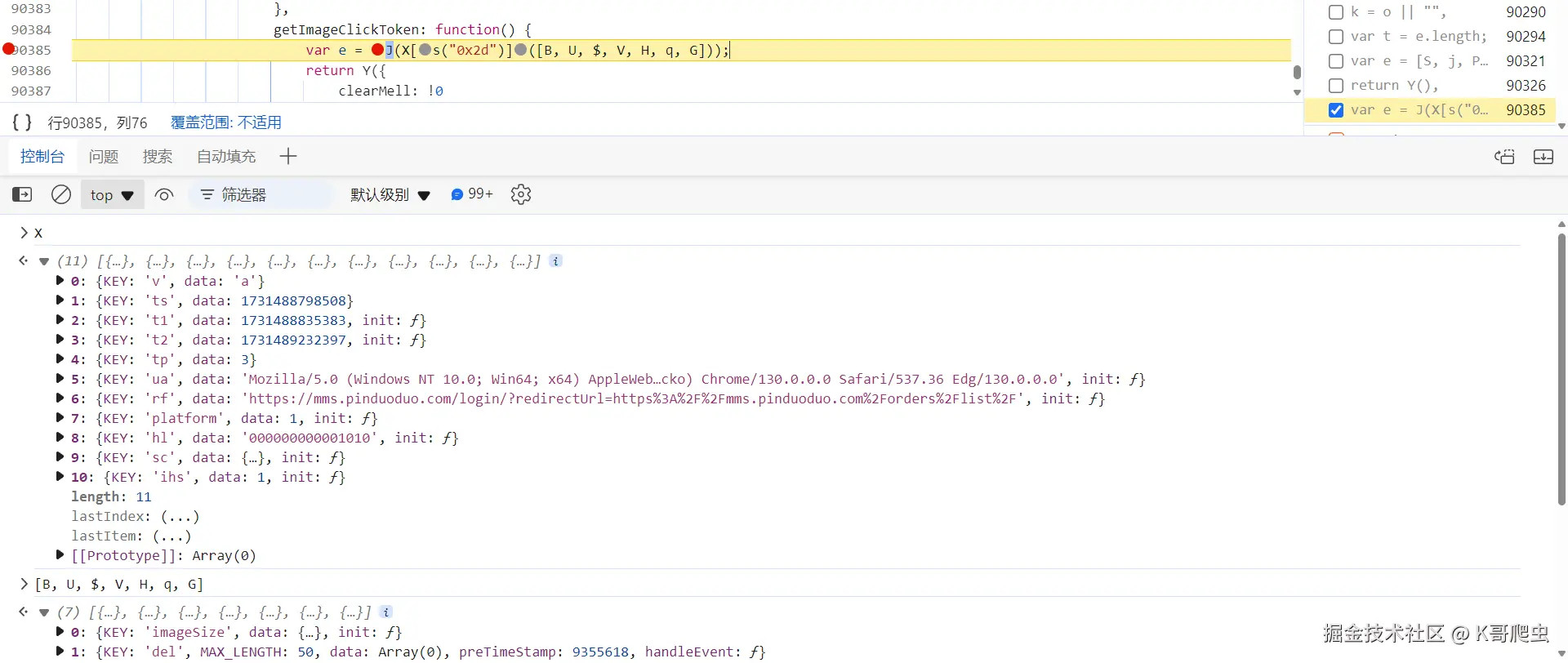Click the pretty-print braces icon
This screenshot has height=663, width=1568.
tap(22, 122)
